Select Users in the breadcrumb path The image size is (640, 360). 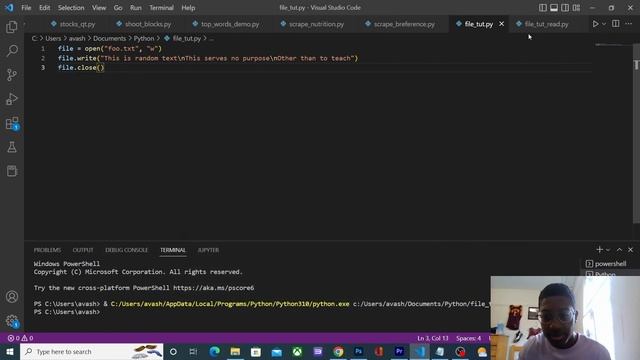click(53, 38)
